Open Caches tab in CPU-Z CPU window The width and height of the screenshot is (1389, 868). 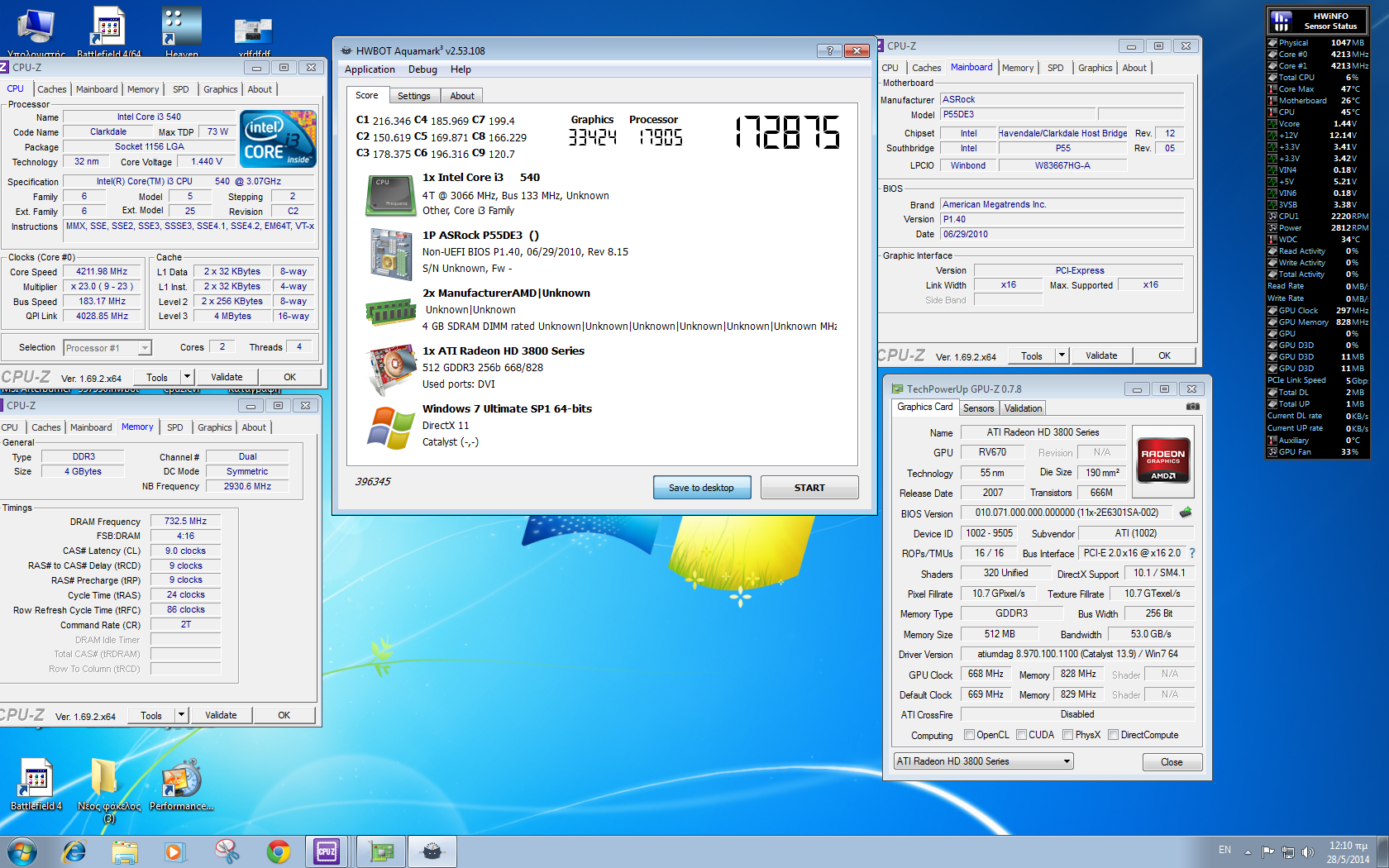[x=51, y=89]
